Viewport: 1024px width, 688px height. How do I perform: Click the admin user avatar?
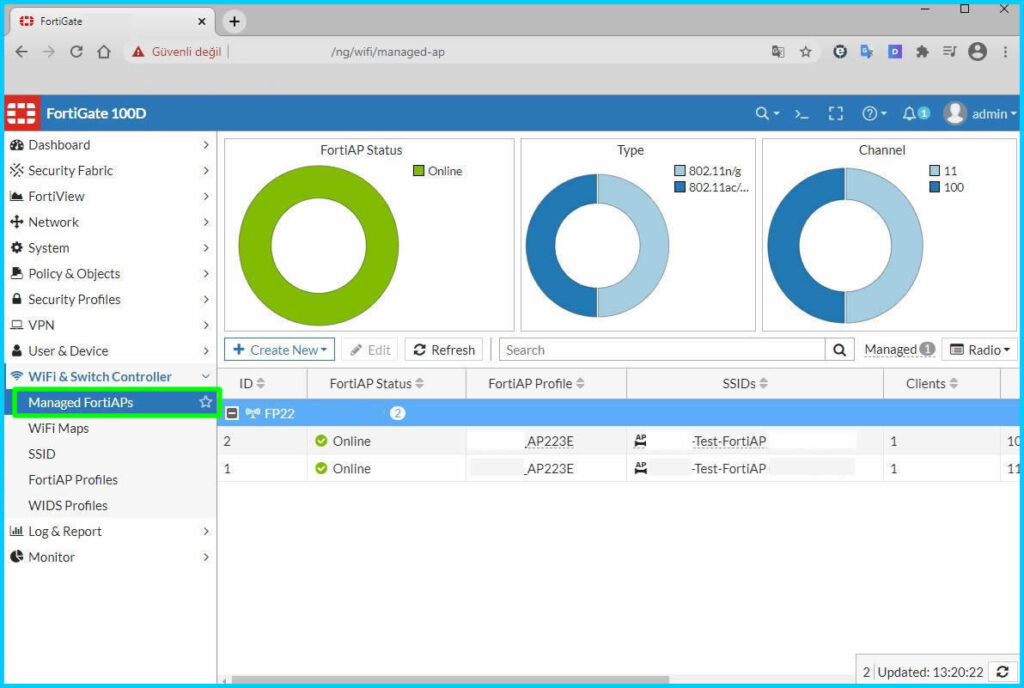pyautogui.click(x=955, y=114)
